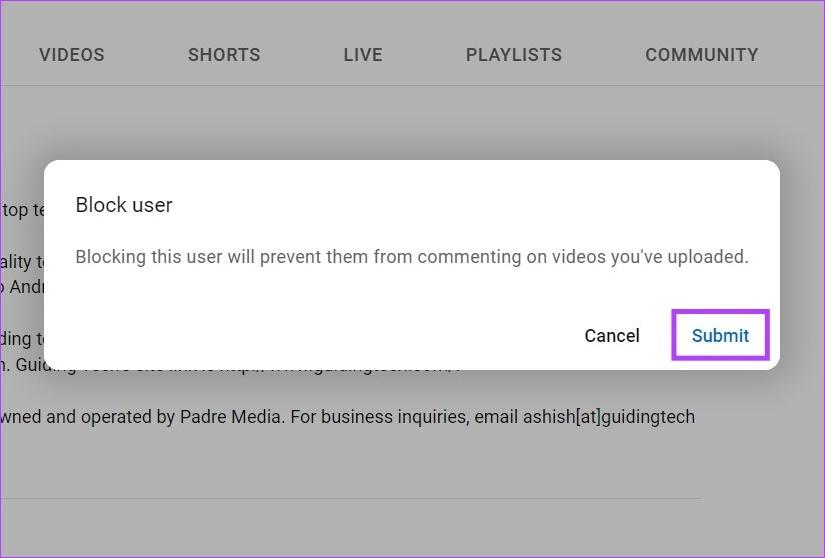The image size is (825, 558).
Task: Go to the LIVE tab
Action: (x=362, y=55)
